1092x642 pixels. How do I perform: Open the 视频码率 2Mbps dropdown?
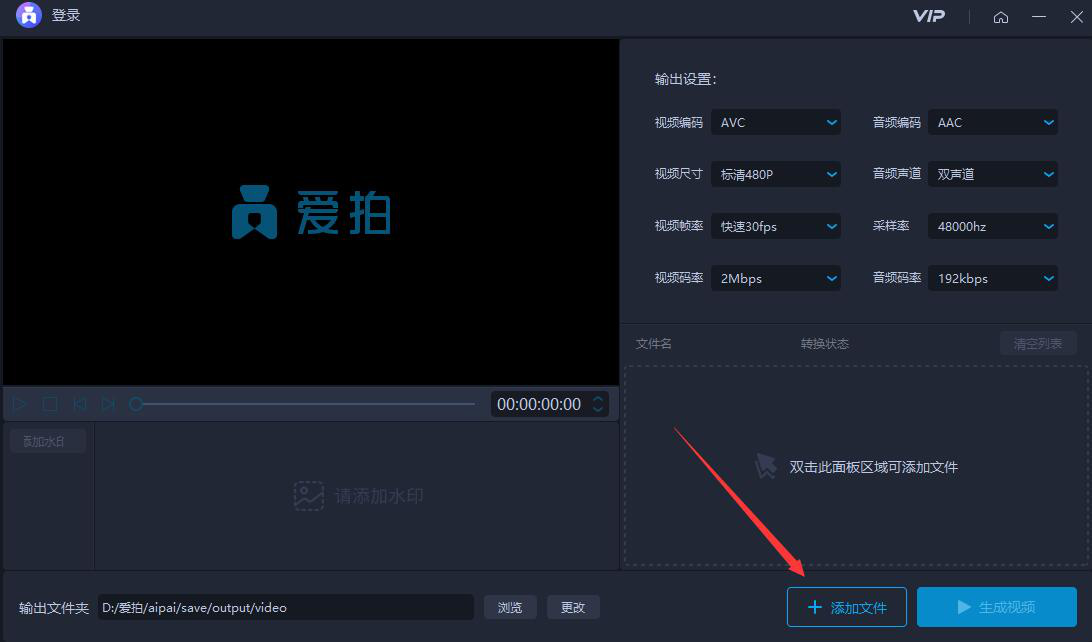click(x=776, y=279)
